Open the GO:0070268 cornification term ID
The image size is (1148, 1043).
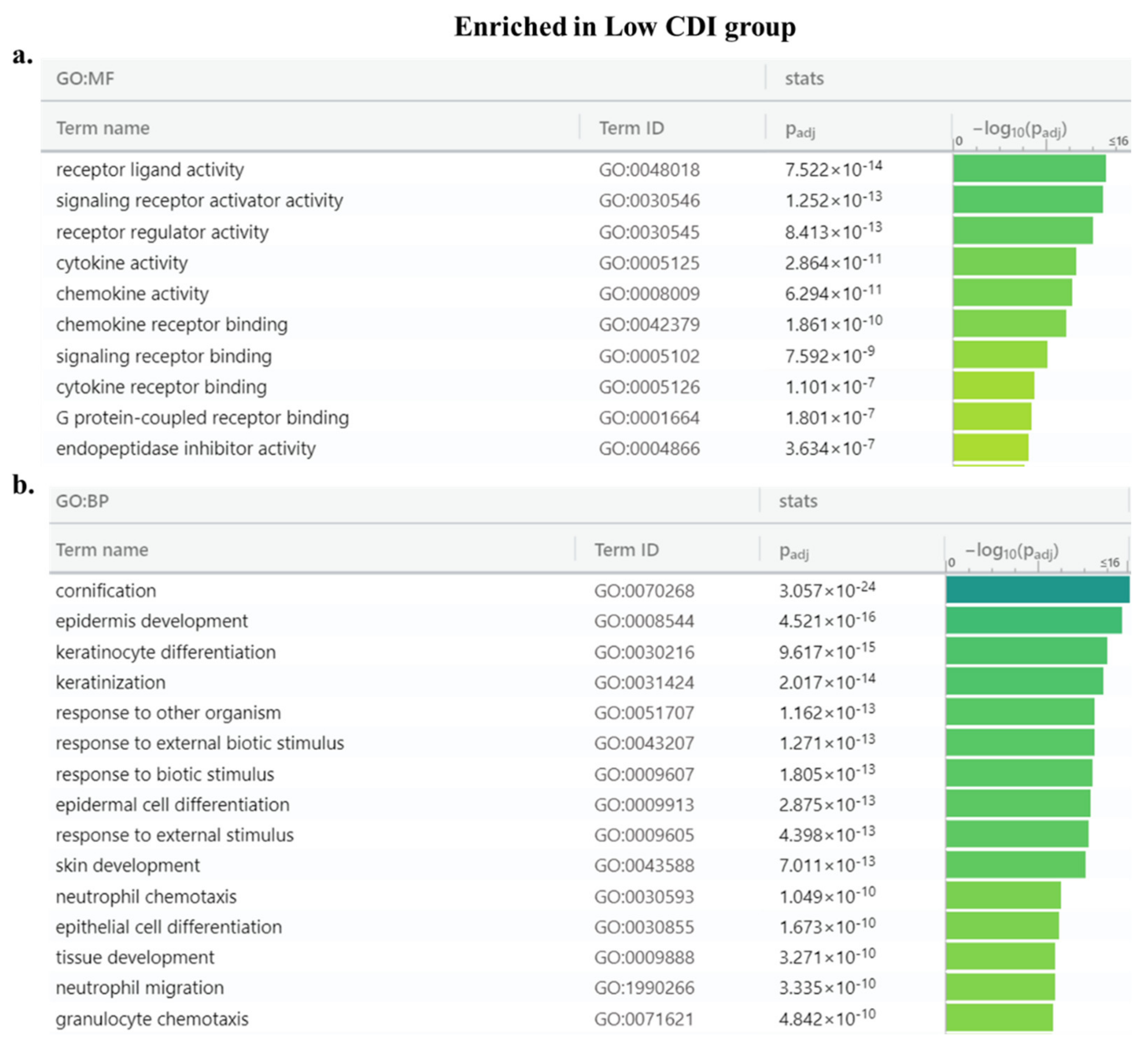click(x=644, y=591)
